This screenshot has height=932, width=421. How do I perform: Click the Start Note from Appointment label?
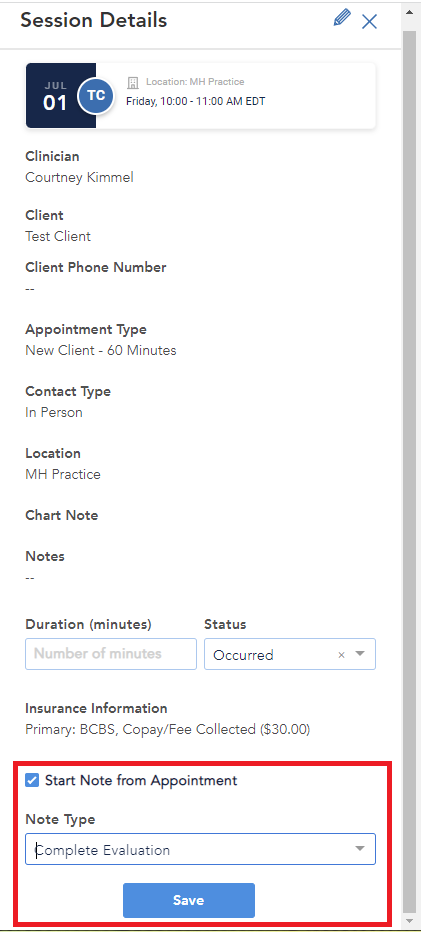click(x=141, y=780)
